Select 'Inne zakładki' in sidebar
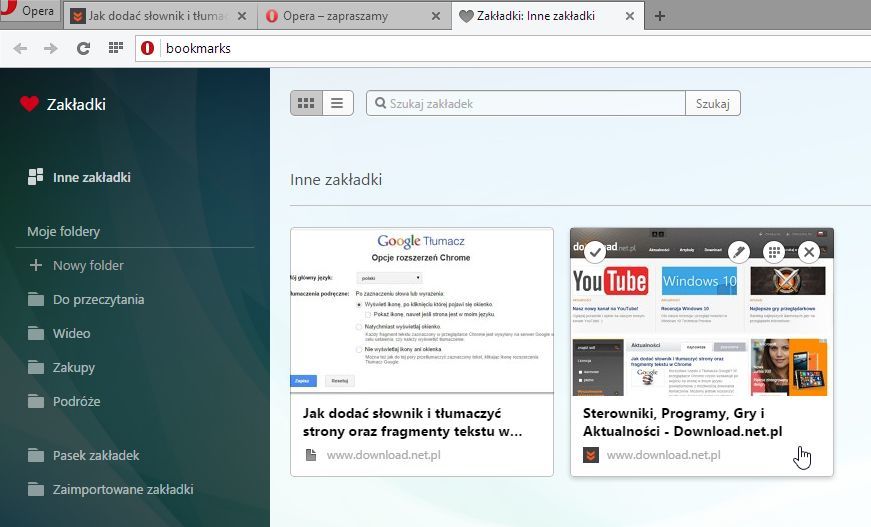 pos(92,178)
